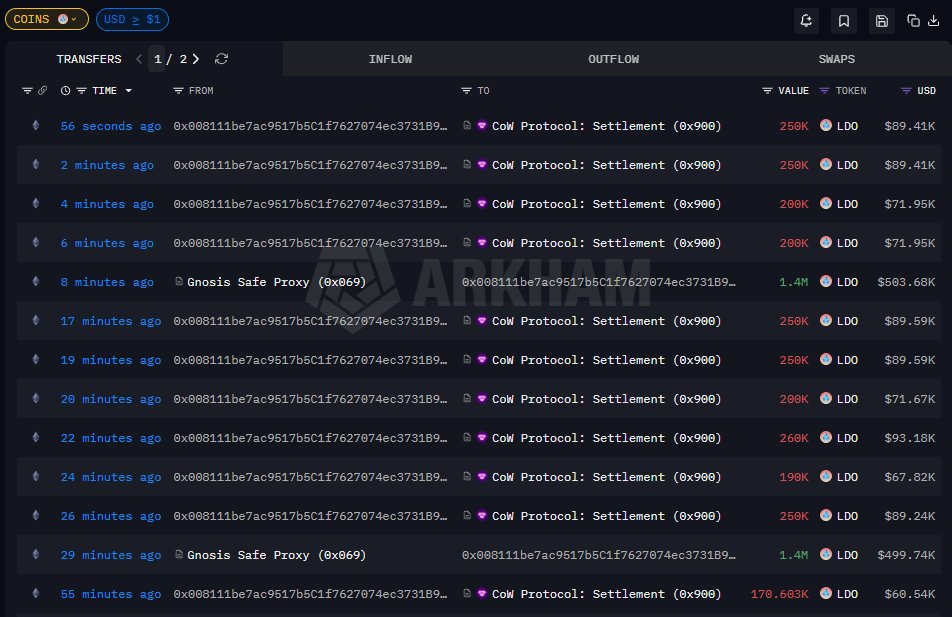The width and height of the screenshot is (952, 617).
Task: Click CoW Protocol logo in 6 minutes row
Action: tap(481, 242)
